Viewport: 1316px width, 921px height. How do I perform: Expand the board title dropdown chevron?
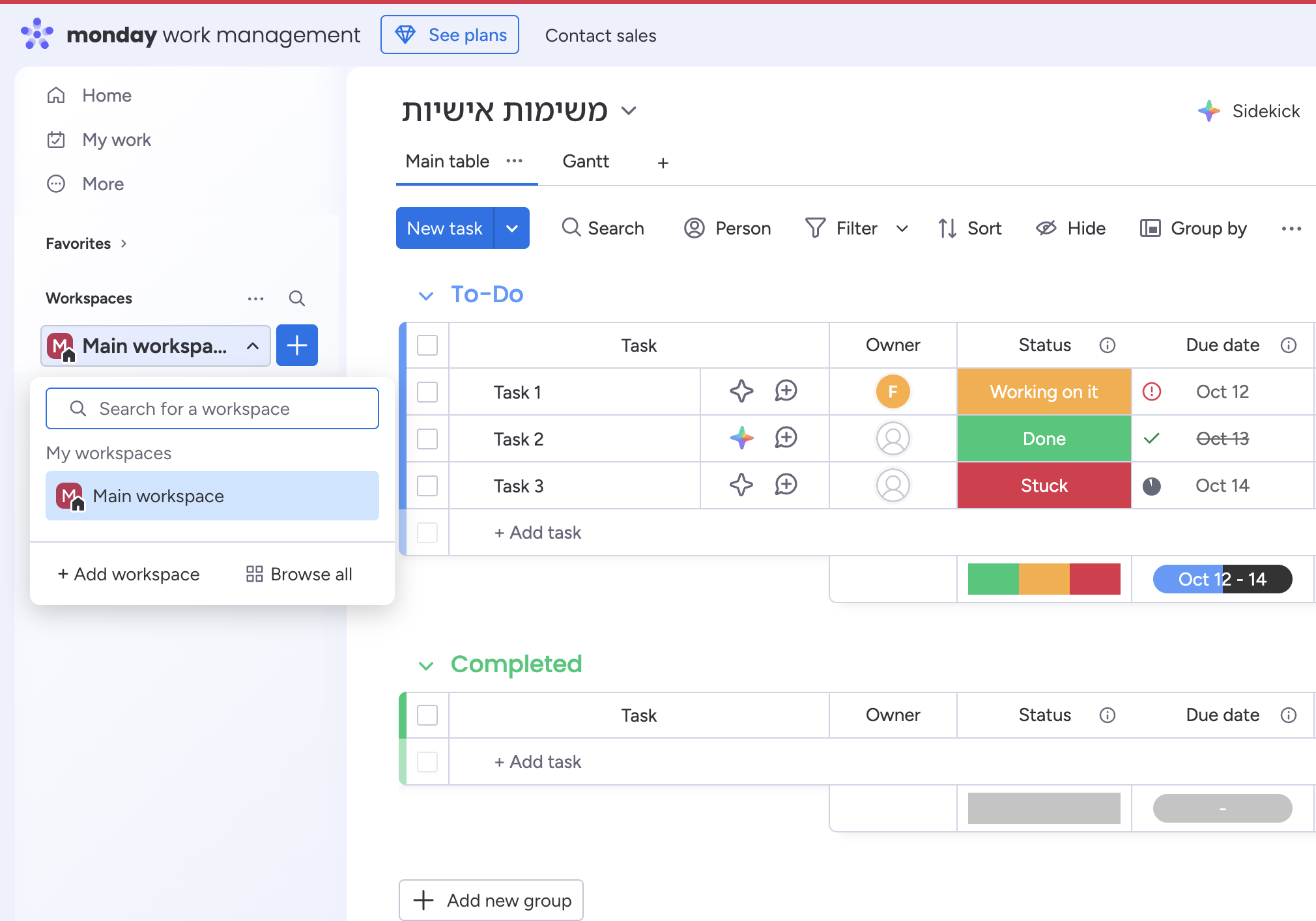629,111
